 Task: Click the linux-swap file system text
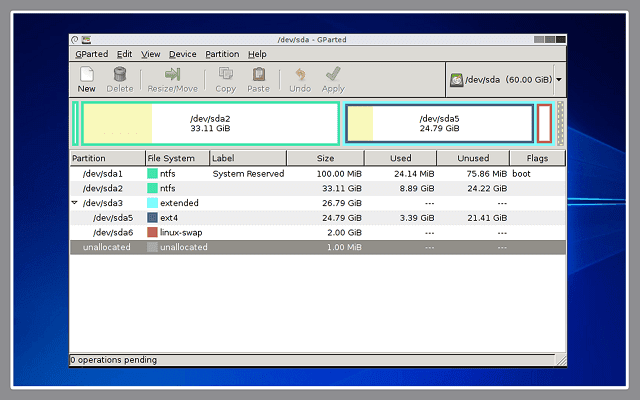pyautogui.click(x=181, y=233)
